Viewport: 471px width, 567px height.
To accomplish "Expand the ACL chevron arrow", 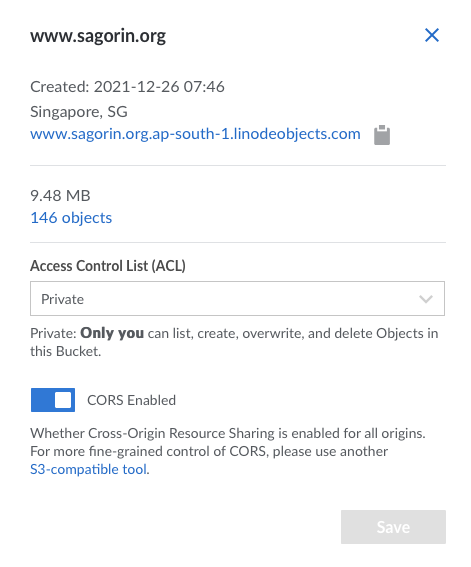I will pyautogui.click(x=426, y=299).
